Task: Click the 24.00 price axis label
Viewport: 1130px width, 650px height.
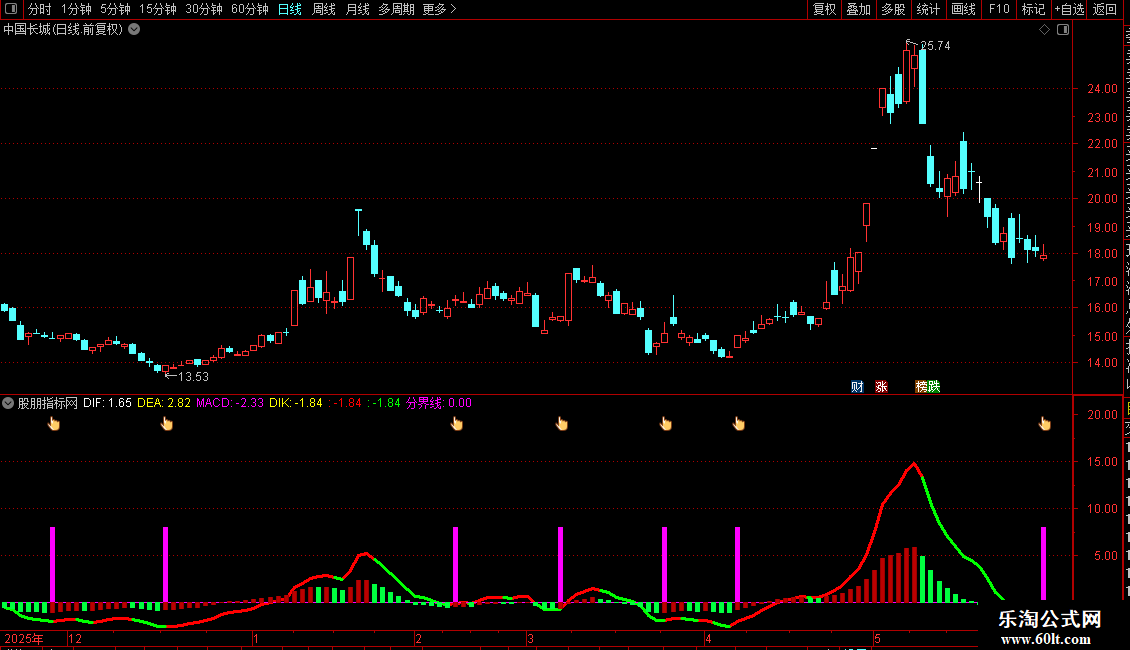Action: click(x=1103, y=89)
